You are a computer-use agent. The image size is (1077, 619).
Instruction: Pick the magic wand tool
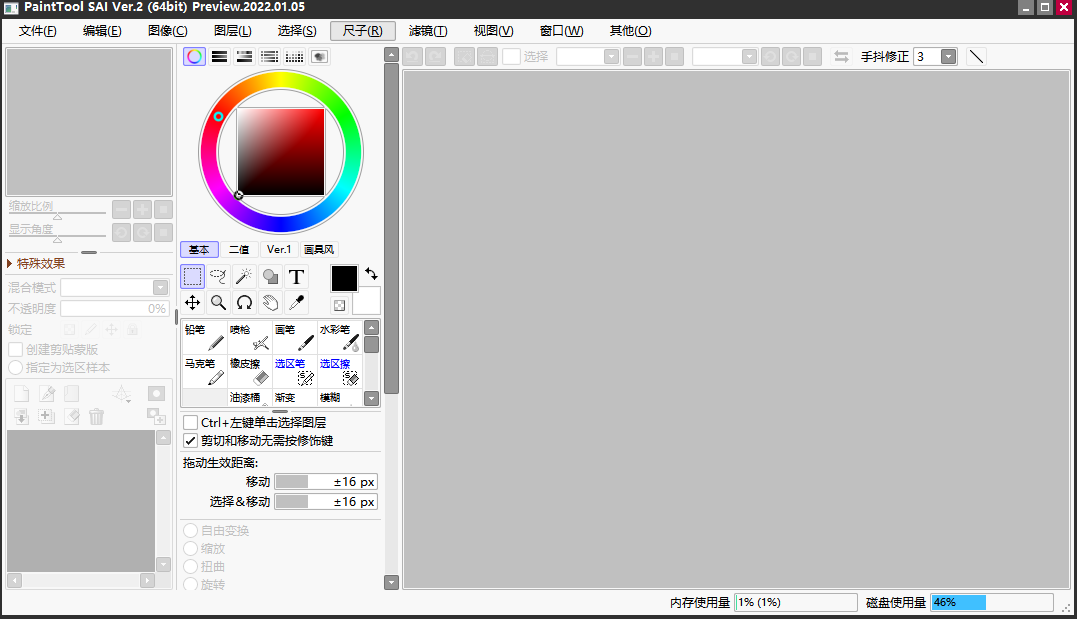pos(244,277)
